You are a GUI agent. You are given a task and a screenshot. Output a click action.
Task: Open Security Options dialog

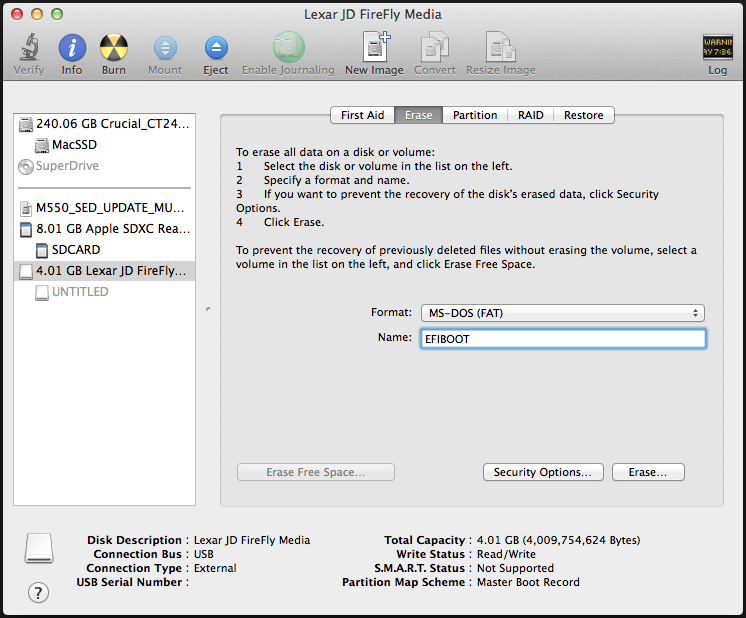543,472
